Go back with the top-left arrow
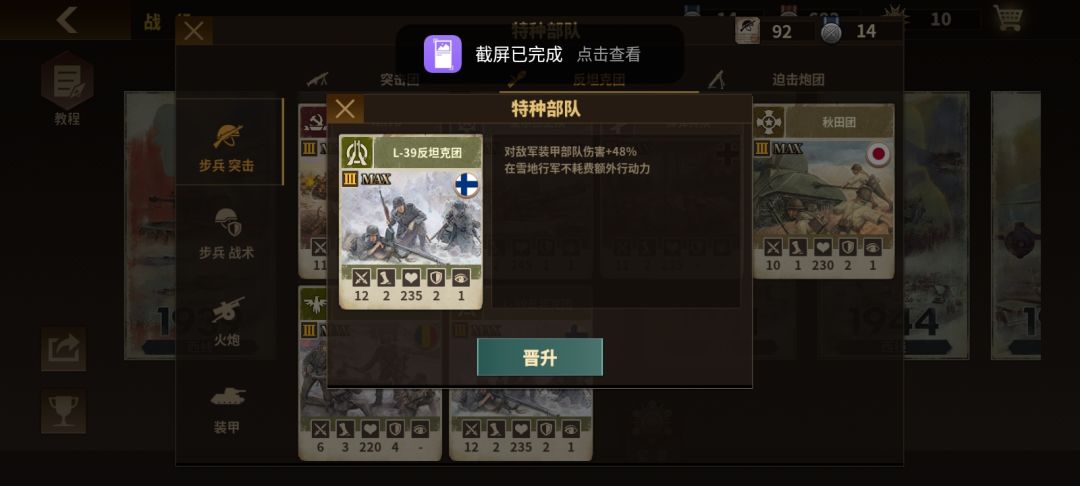This screenshot has width=1080, height=486. pos(67,20)
